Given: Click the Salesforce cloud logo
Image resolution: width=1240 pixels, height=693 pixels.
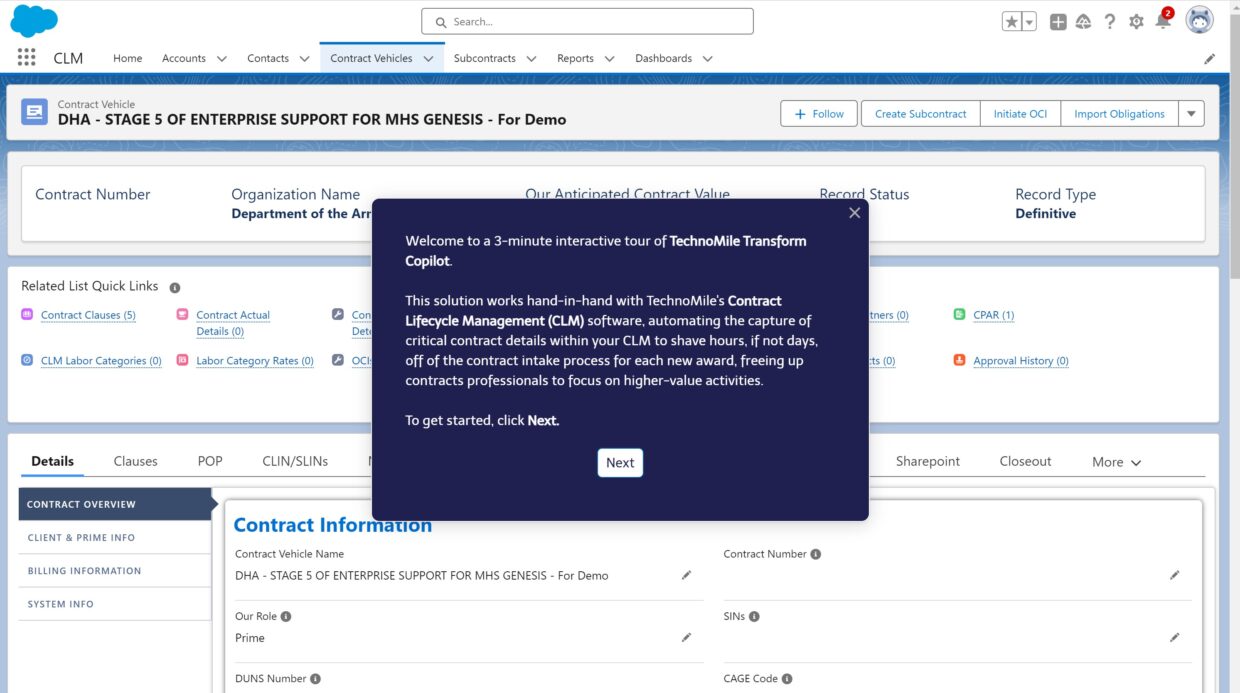Looking at the screenshot, I should point(33,20).
